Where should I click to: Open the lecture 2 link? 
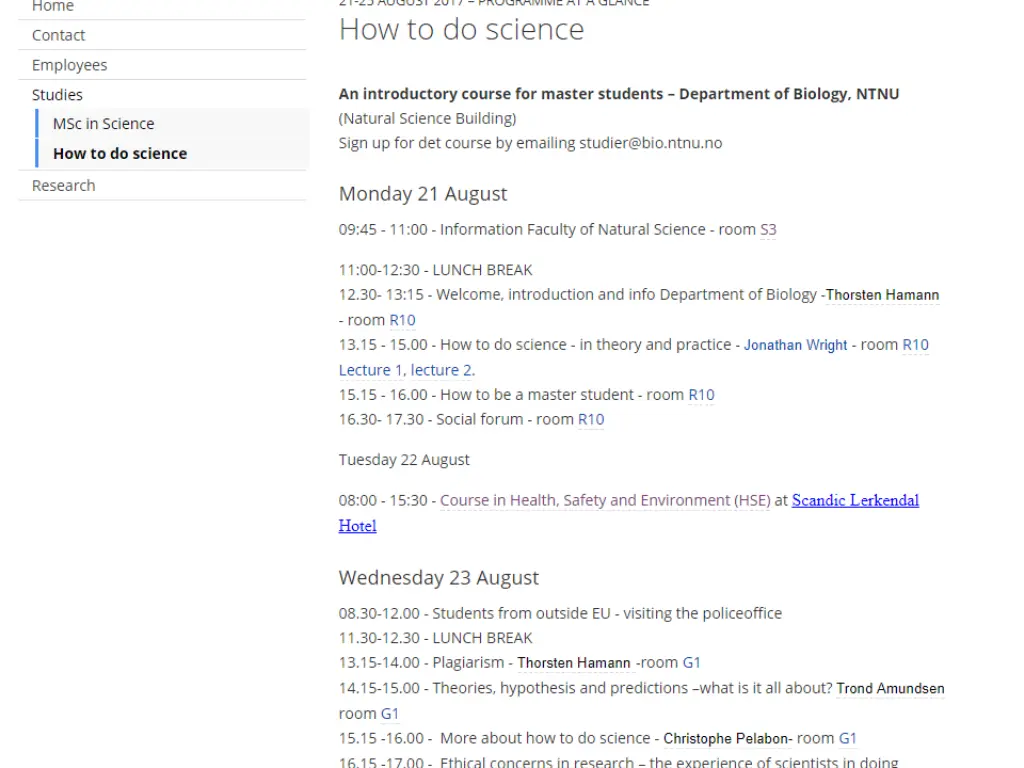tap(441, 370)
